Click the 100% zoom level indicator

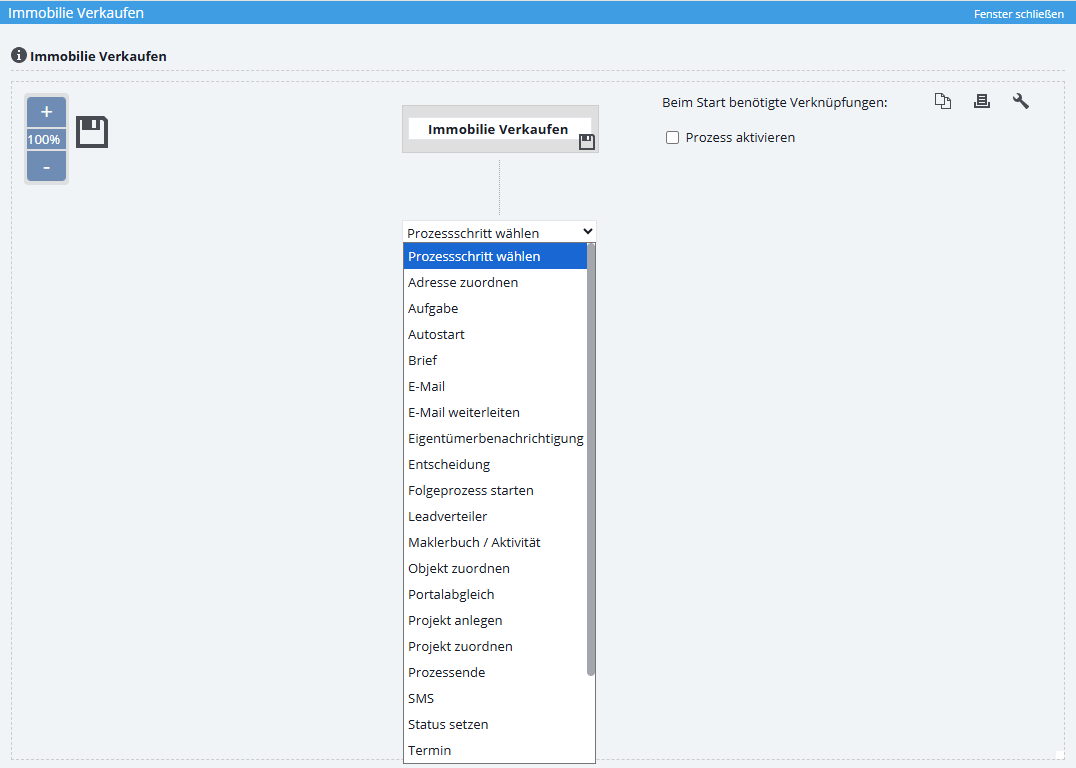tap(44, 140)
